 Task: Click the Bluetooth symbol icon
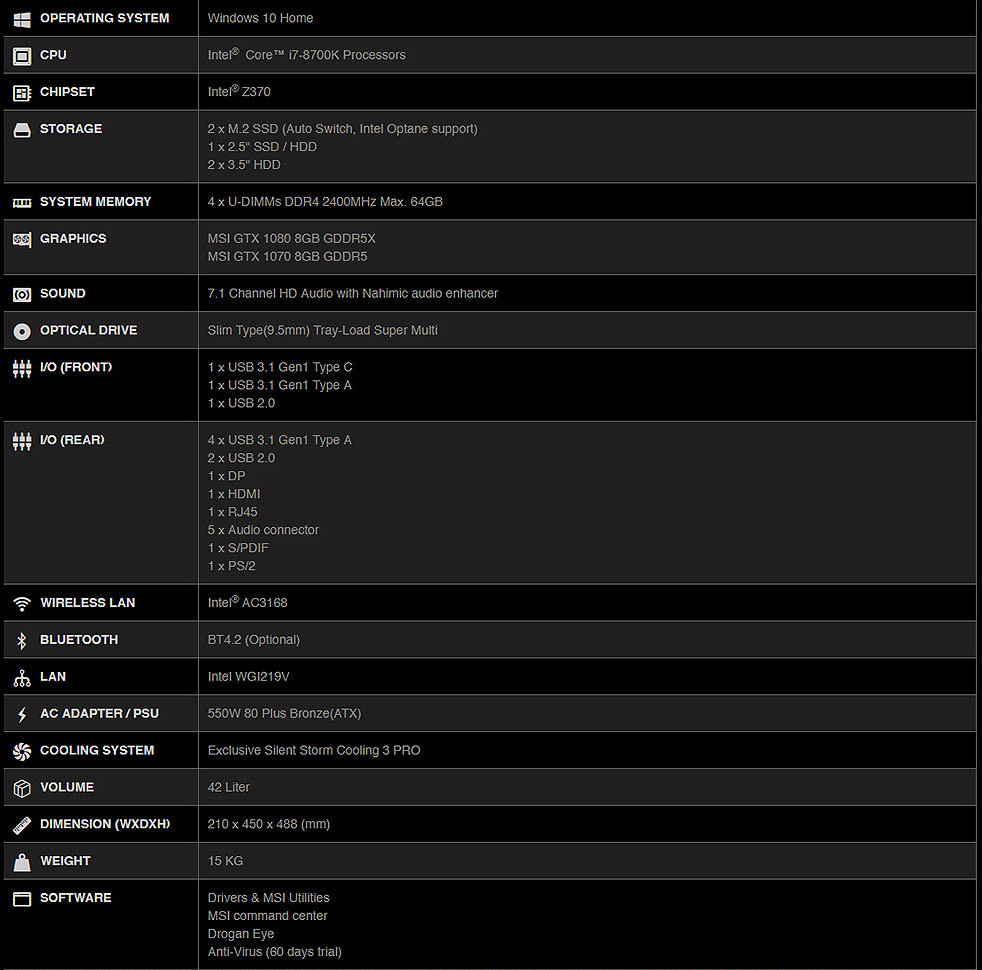click(22, 641)
